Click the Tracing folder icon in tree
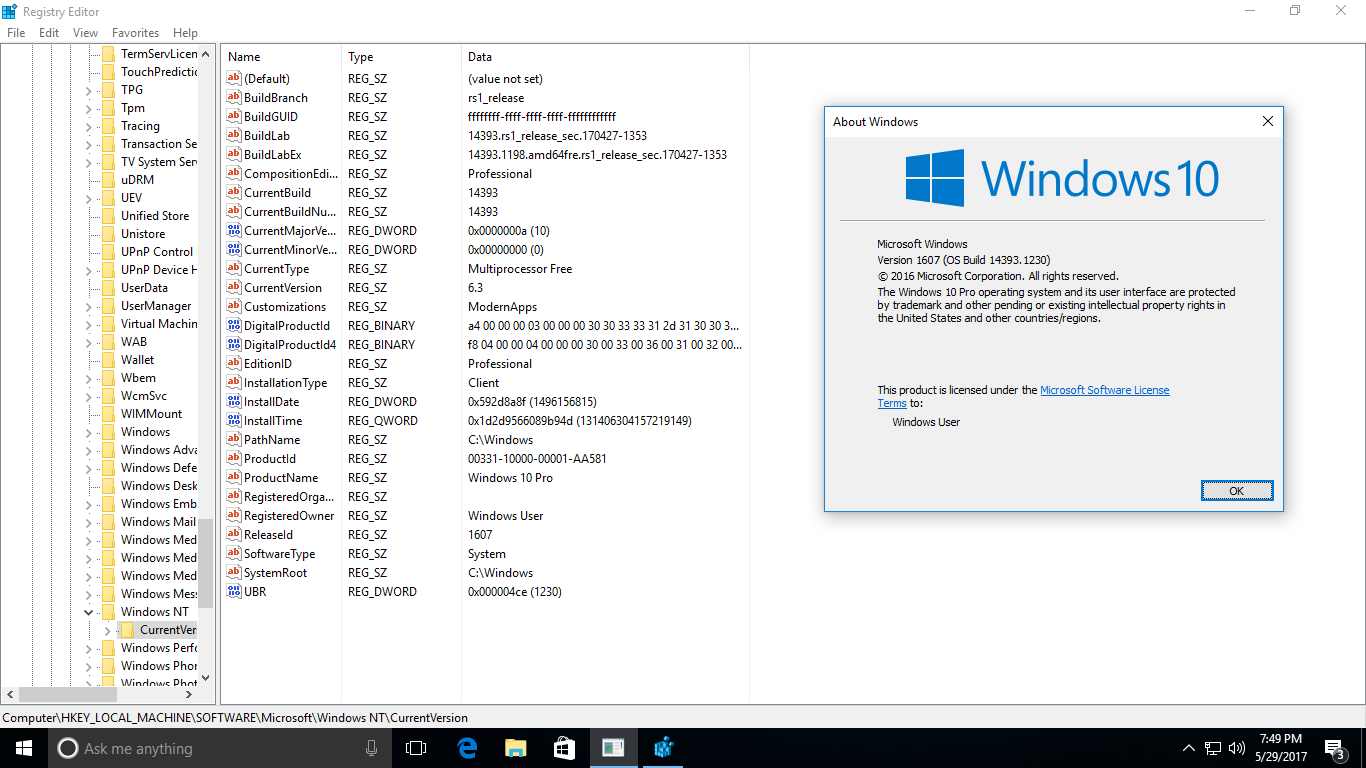 pyautogui.click(x=108, y=126)
